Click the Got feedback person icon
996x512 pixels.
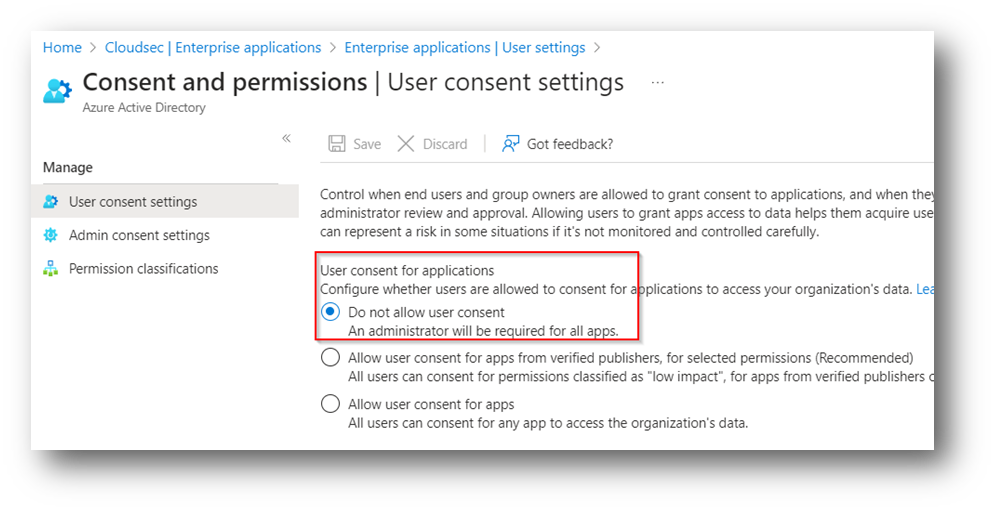point(511,144)
